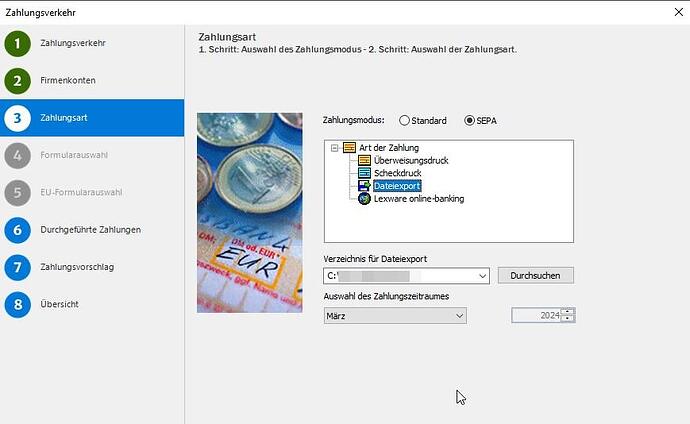The height and width of the screenshot is (424, 690).
Task: Close the Zahlungsverkehr dialog window
Action: (669, 12)
